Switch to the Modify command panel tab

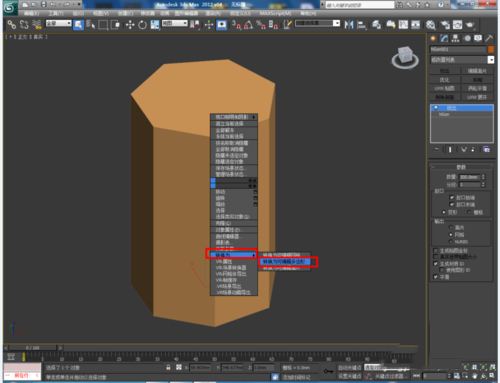(444, 38)
